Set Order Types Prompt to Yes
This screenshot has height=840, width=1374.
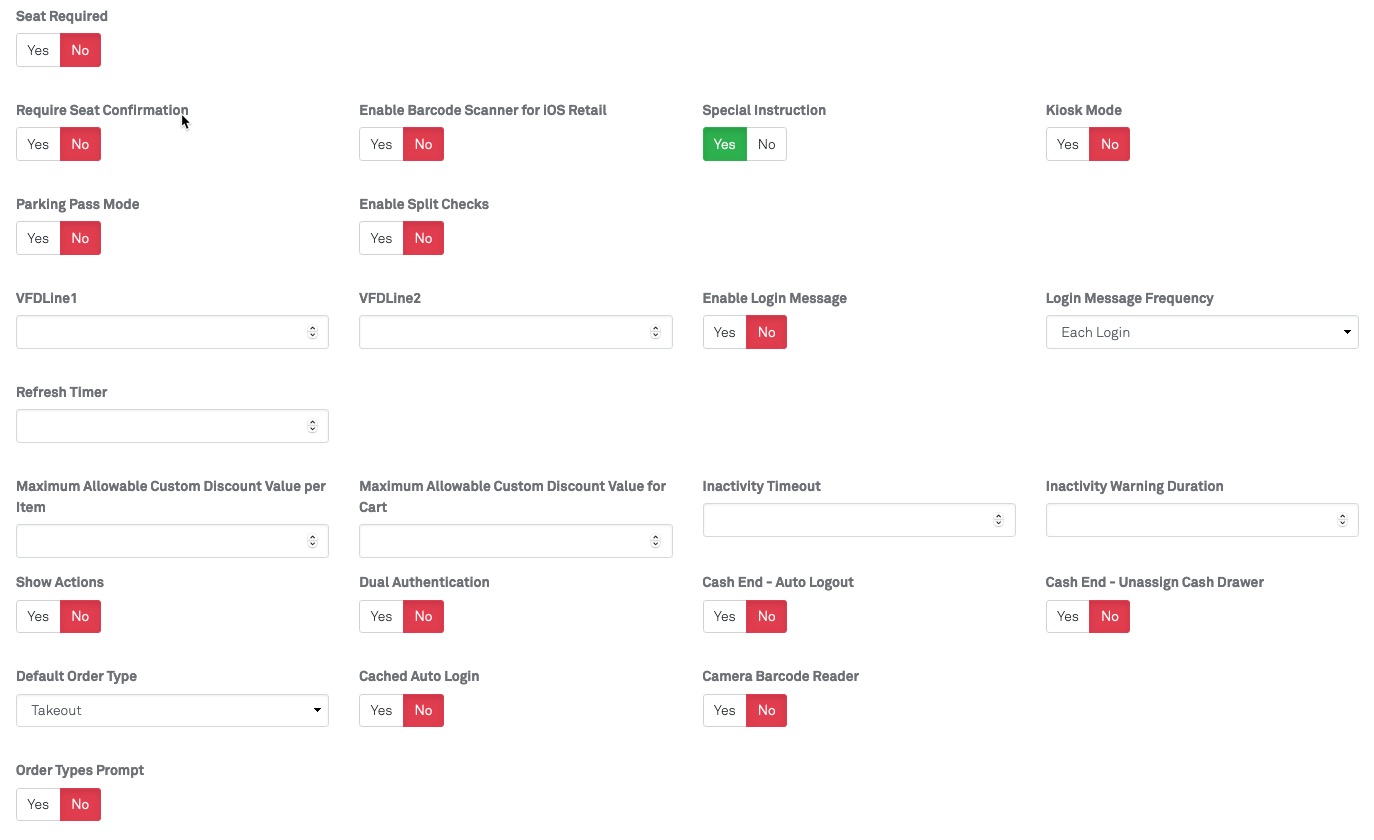38,804
